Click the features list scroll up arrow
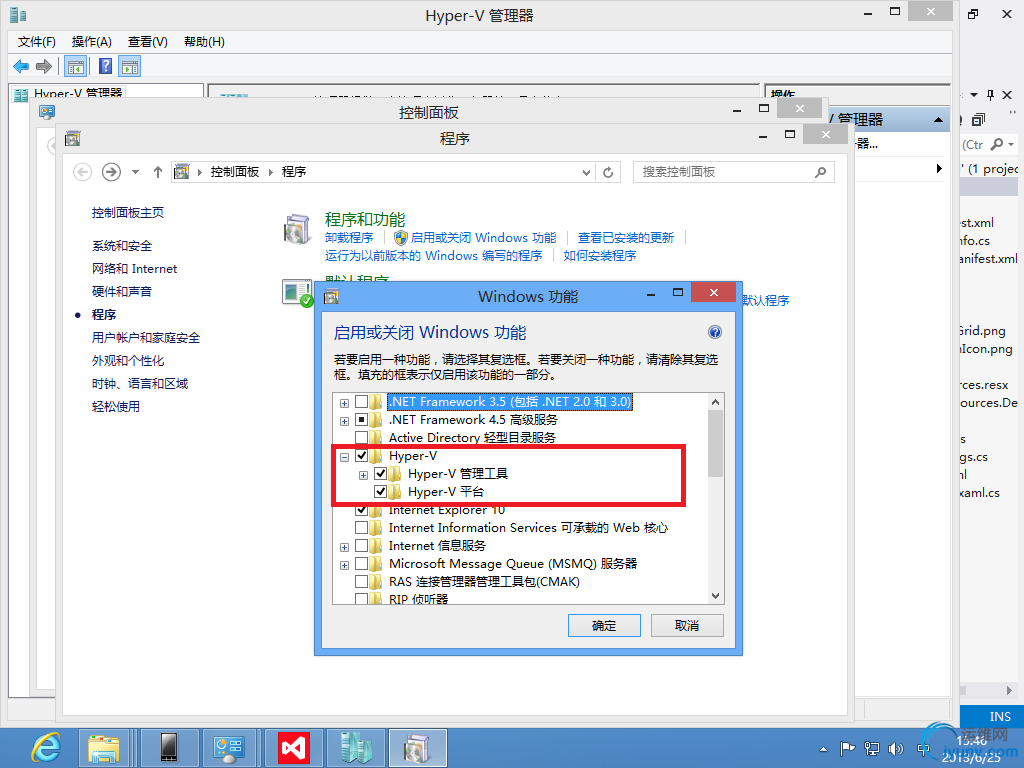The image size is (1024, 768). (x=716, y=402)
